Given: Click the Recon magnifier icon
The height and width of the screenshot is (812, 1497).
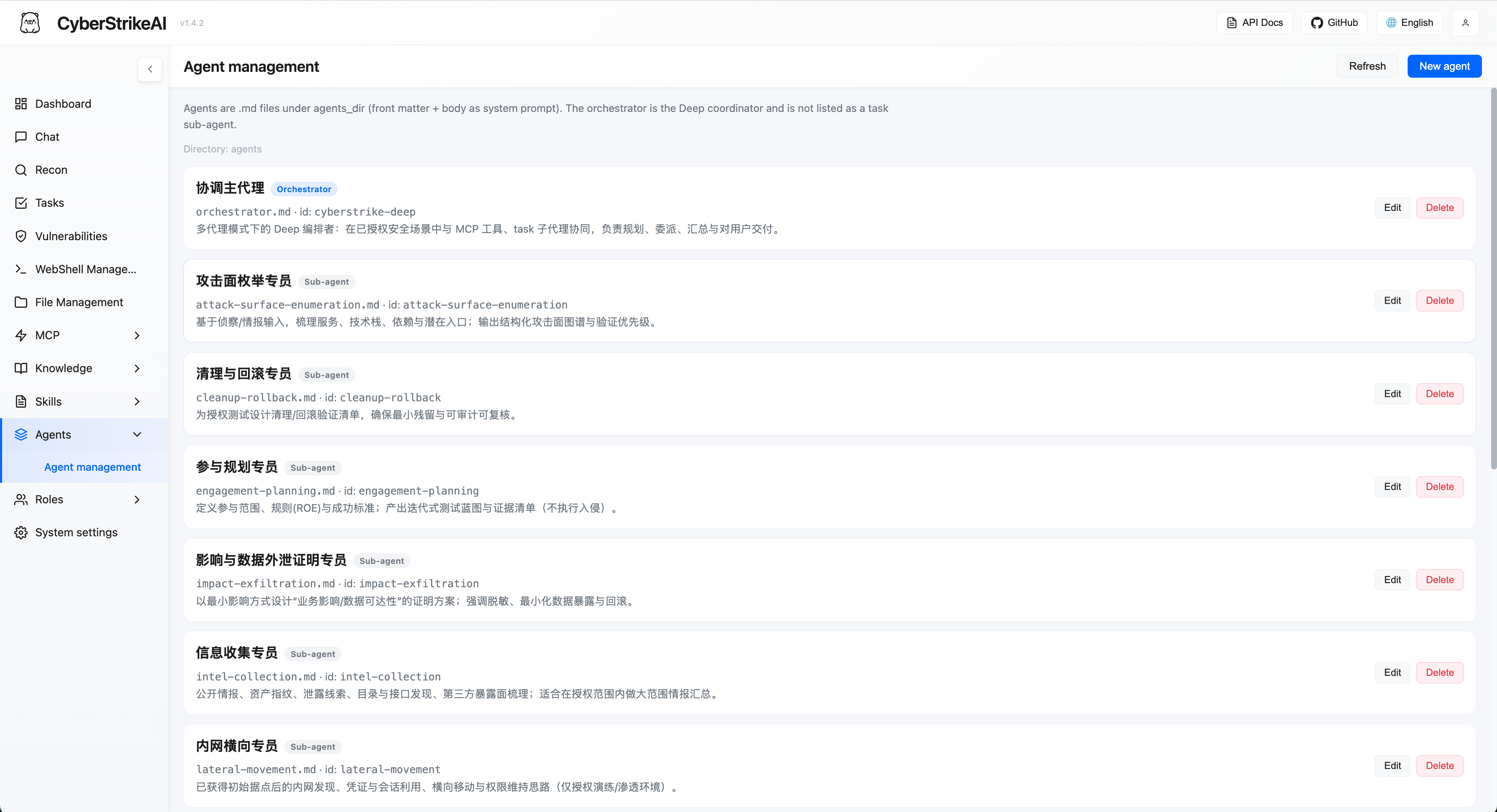Looking at the screenshot, I should click(x=21, y=170).
